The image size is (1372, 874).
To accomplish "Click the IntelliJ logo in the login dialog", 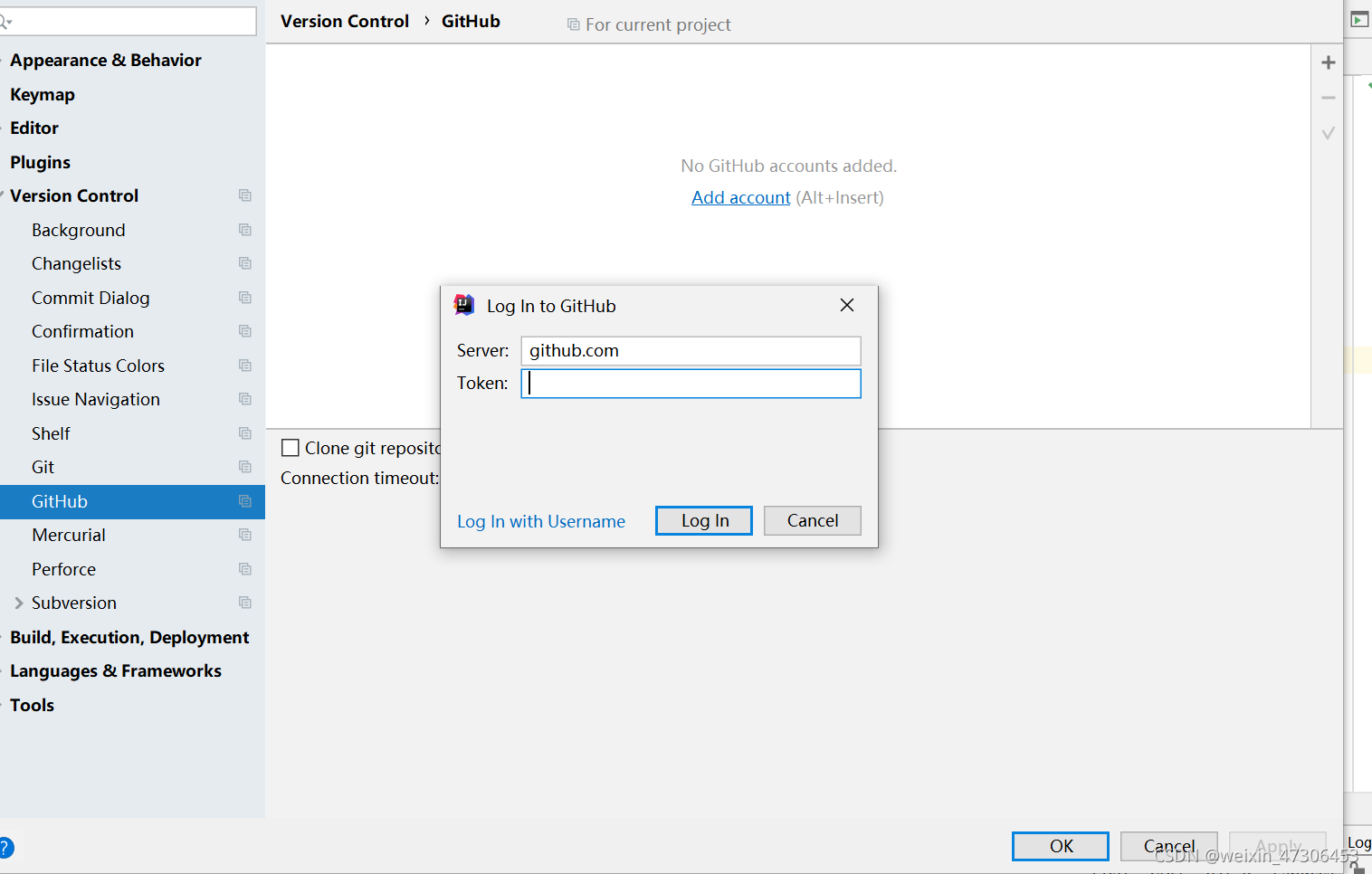I will (x=464, y=305).
